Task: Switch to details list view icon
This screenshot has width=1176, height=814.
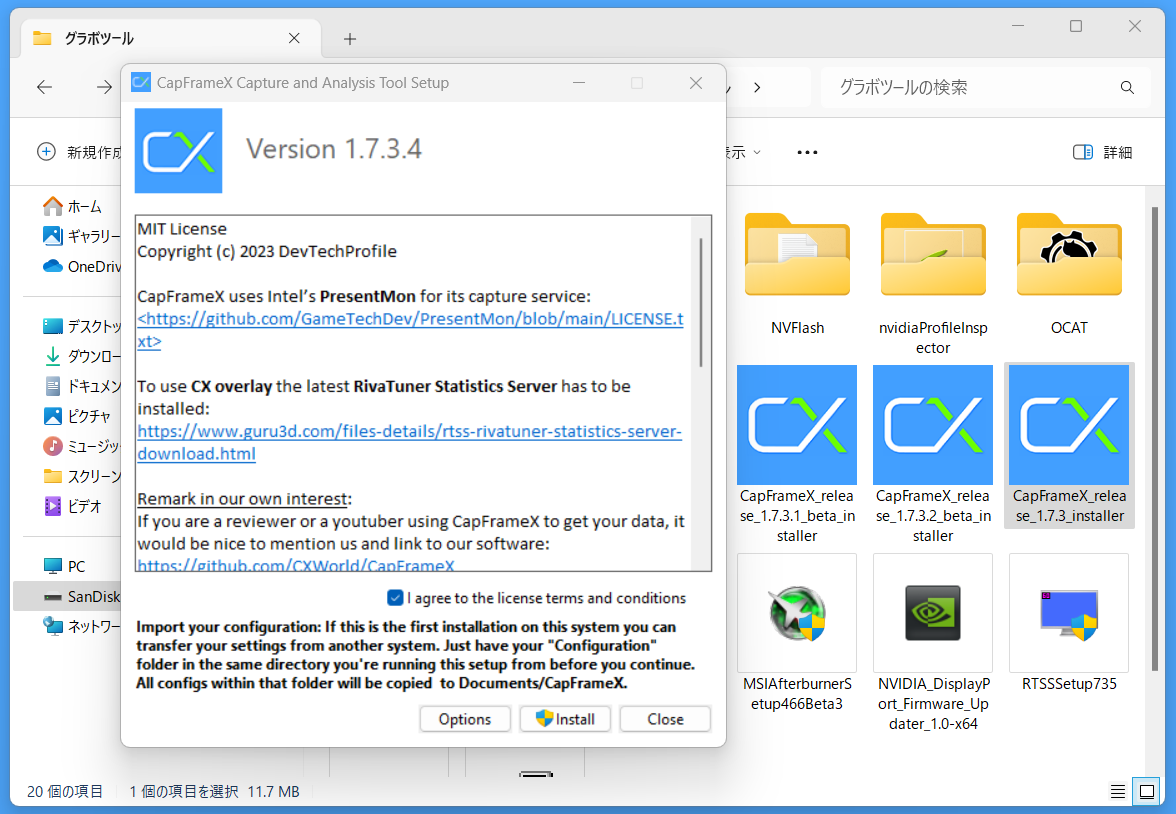Action: (1118, 791)
